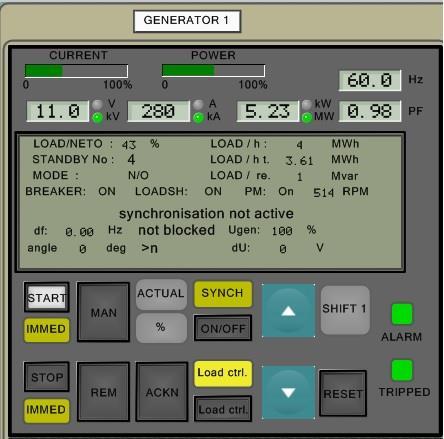
Task: Select the MW power unit indicator
Action: (307, 117)
